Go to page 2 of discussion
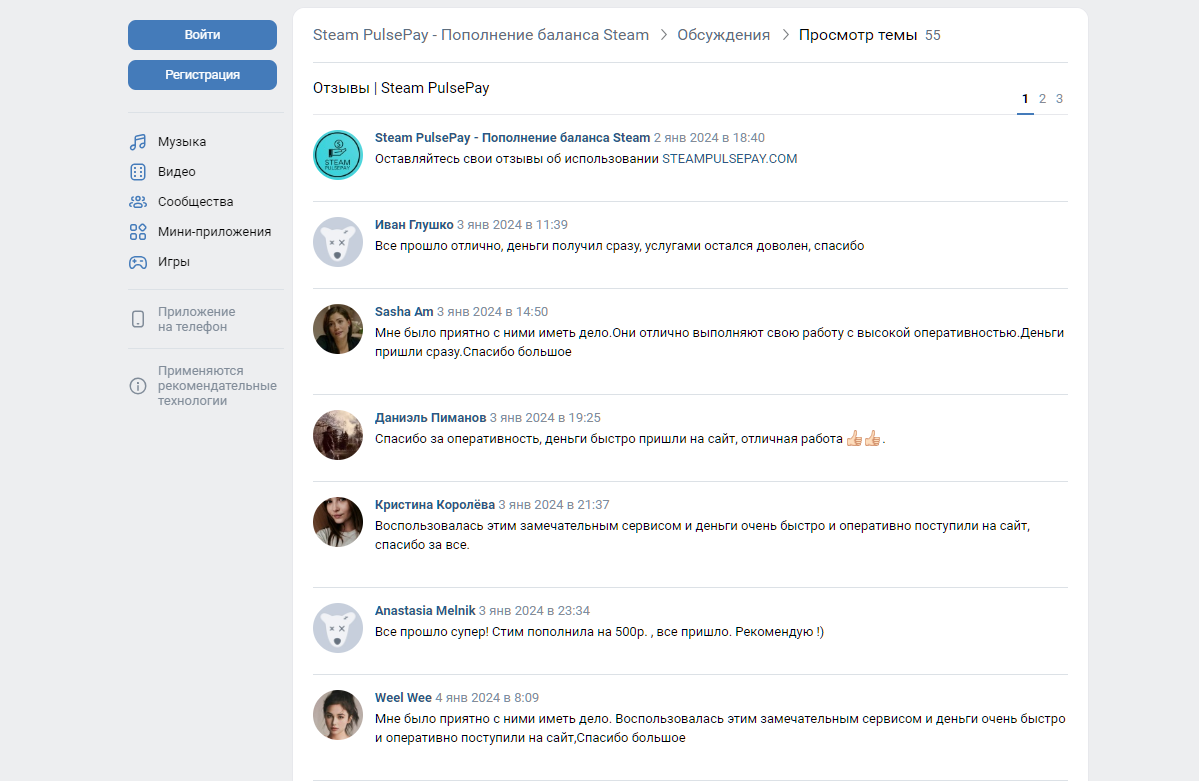Viewport: 1199px width, 781px height. coord(1042,99)
